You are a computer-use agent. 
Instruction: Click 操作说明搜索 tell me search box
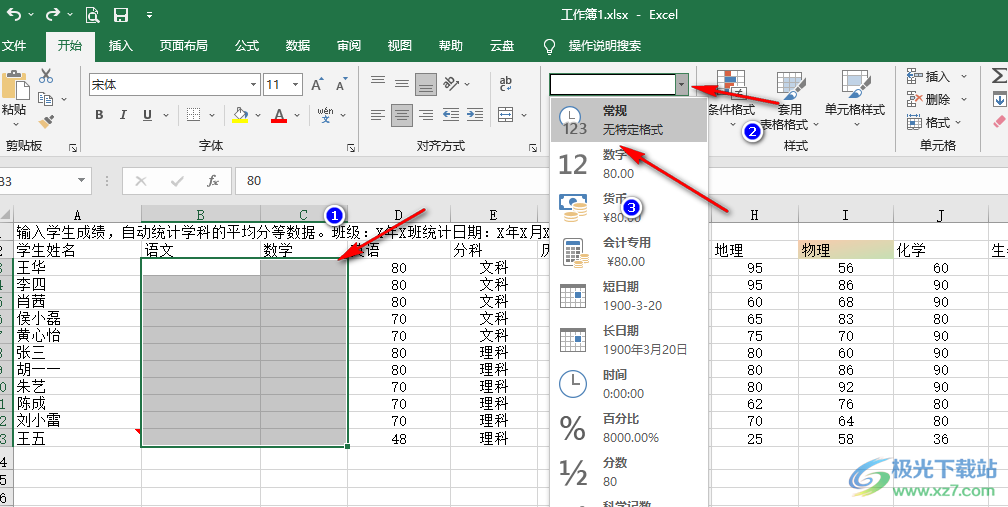coord(604,46)
